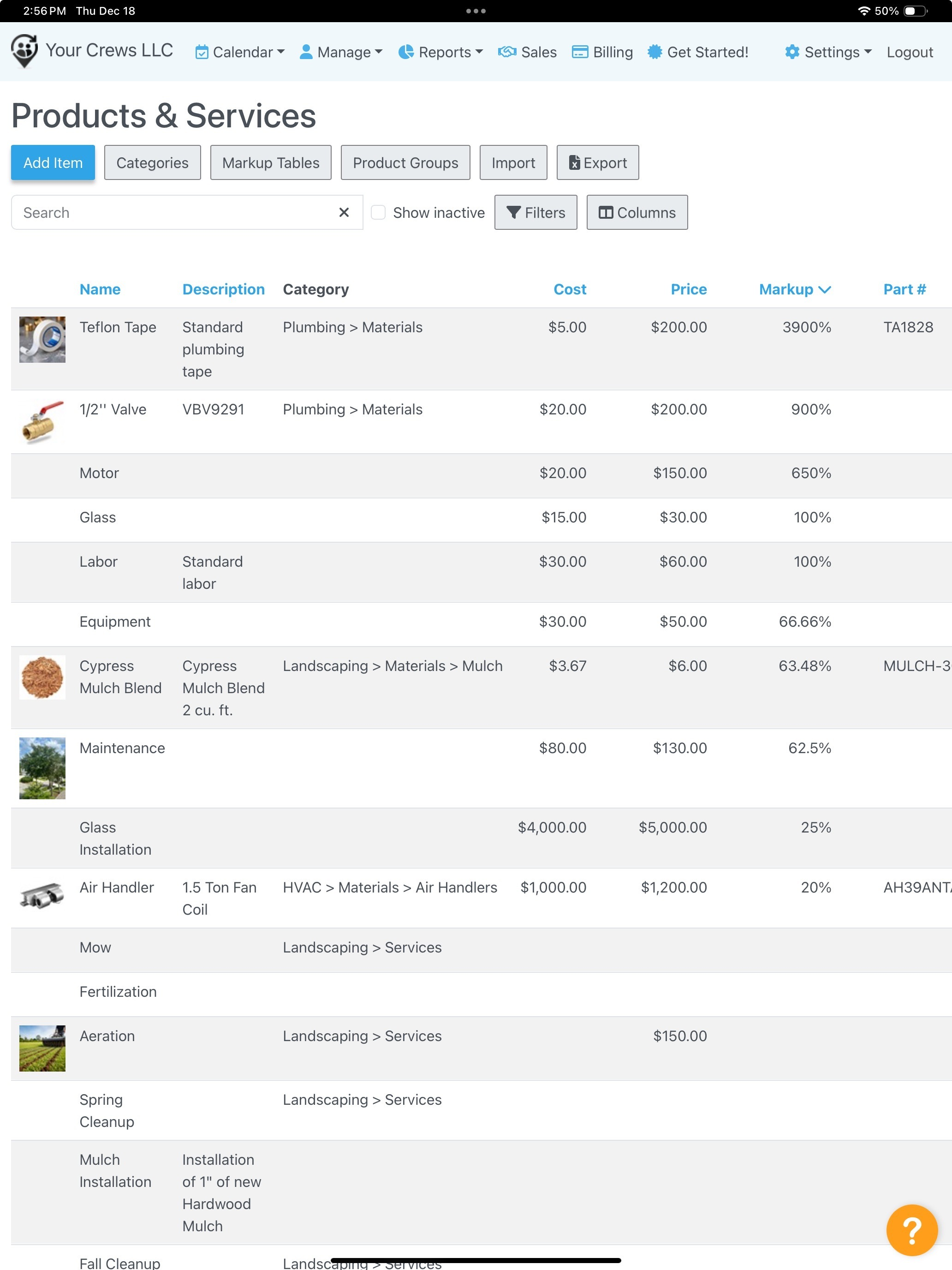Expand the Calendar dropdown menu
Image resolution: width=952 pixels, height=1270 pixels.
240,52
